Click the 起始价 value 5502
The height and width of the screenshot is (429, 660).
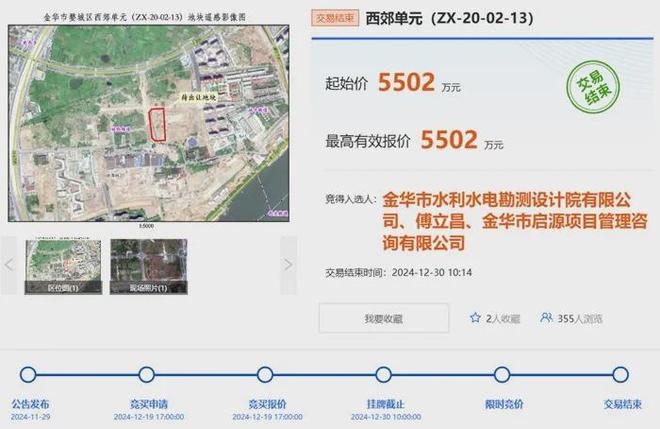tap(406, 82)
